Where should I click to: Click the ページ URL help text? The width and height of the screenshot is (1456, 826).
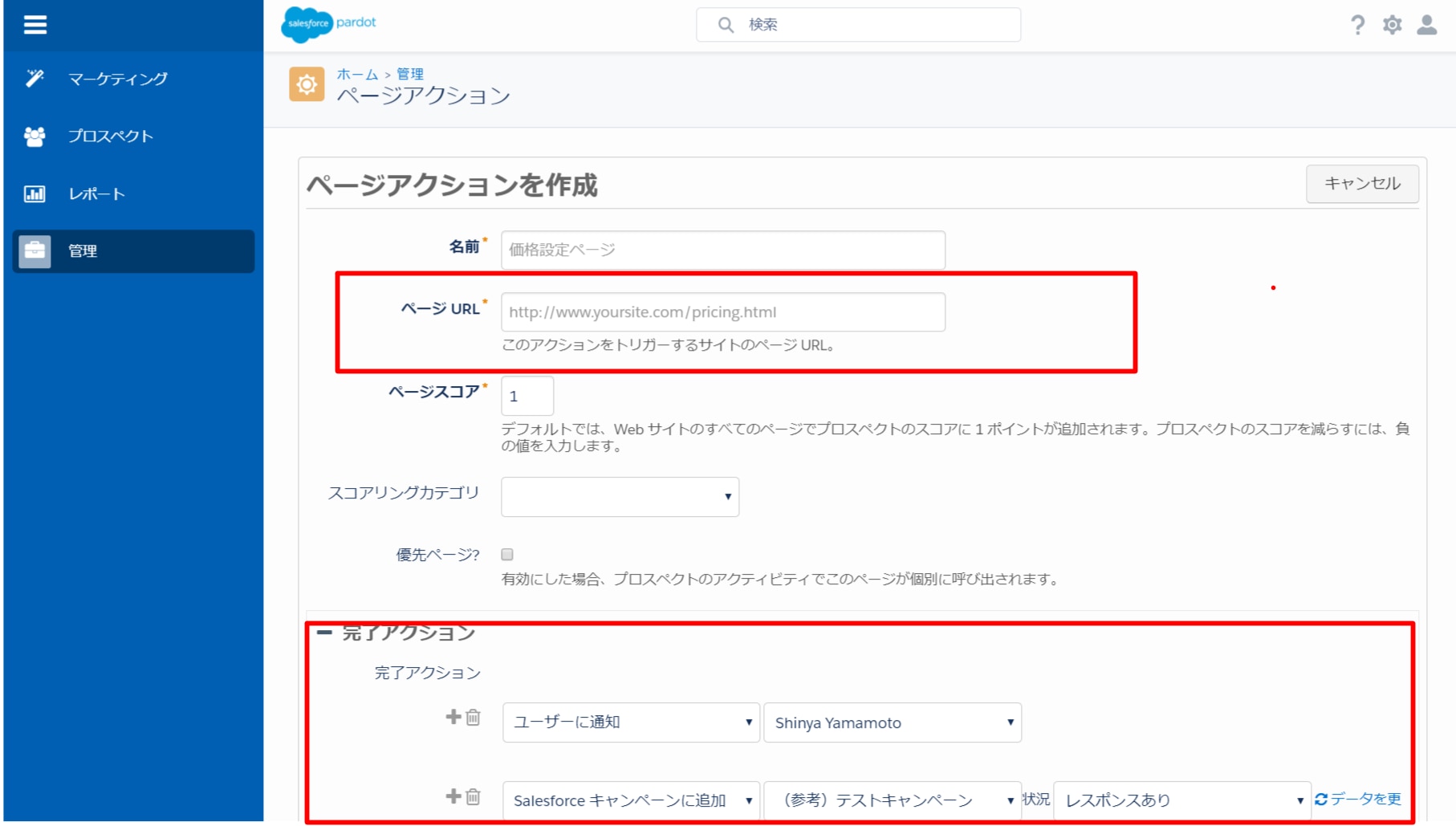coord(671,345)
